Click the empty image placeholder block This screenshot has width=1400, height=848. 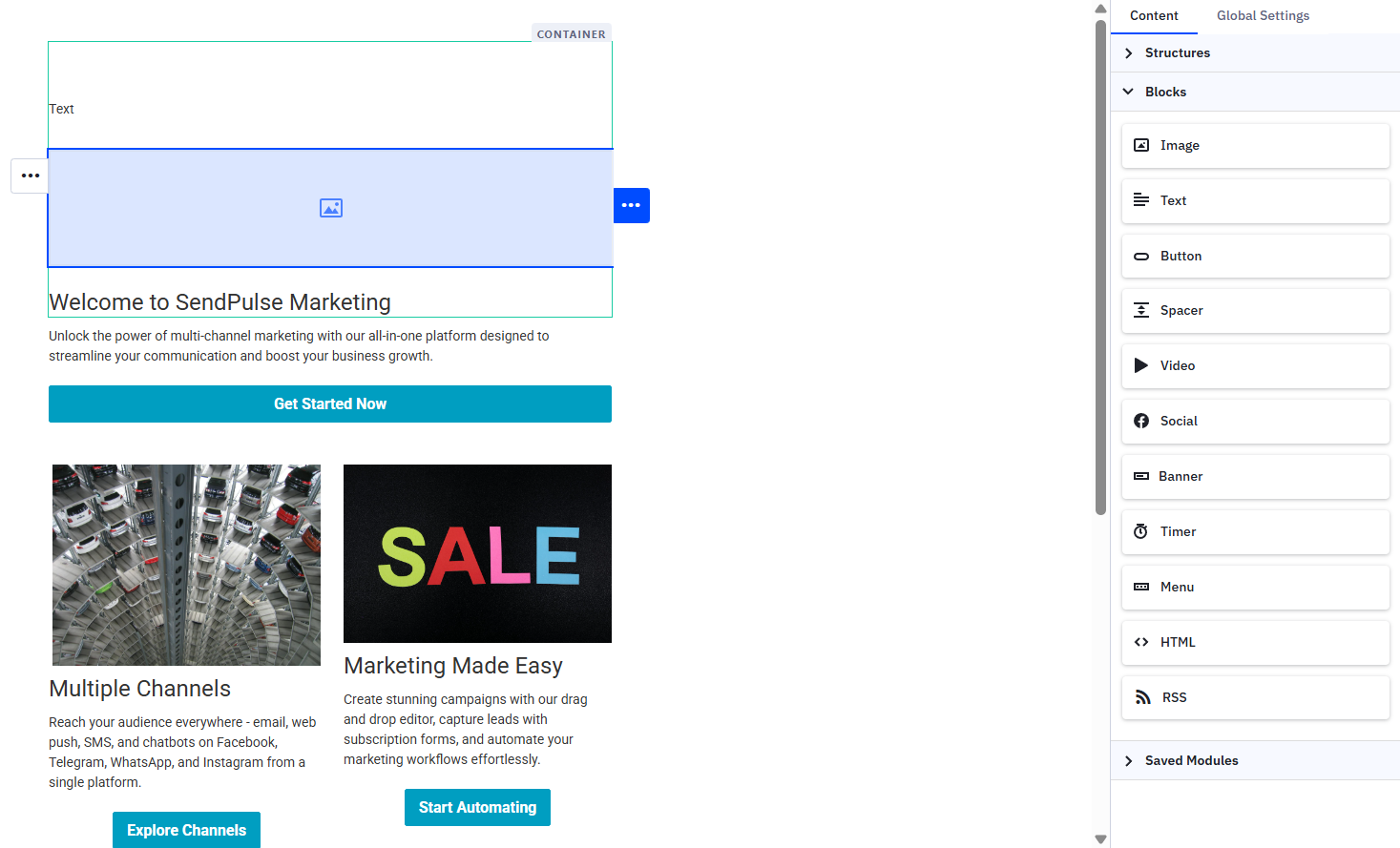pos(330,208)
